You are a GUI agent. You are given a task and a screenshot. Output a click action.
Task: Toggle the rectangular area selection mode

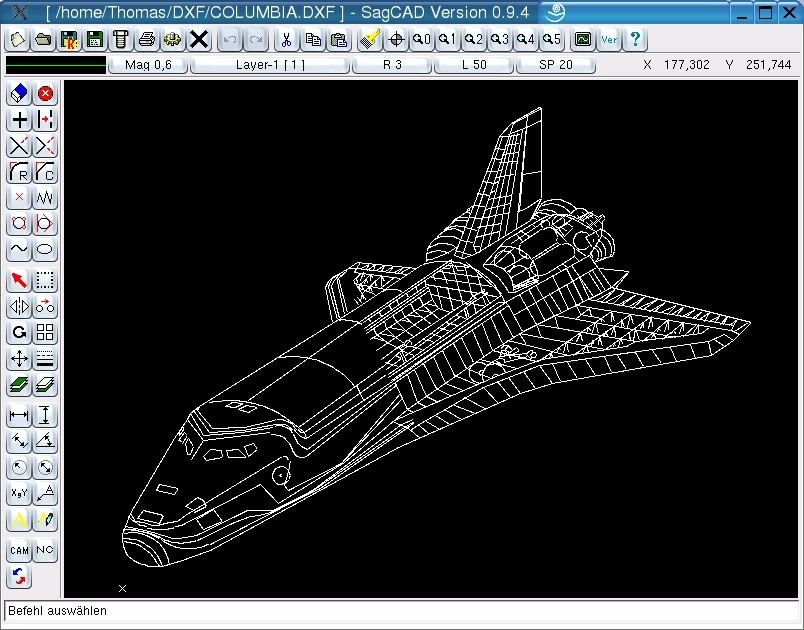[x=46, y=279]
